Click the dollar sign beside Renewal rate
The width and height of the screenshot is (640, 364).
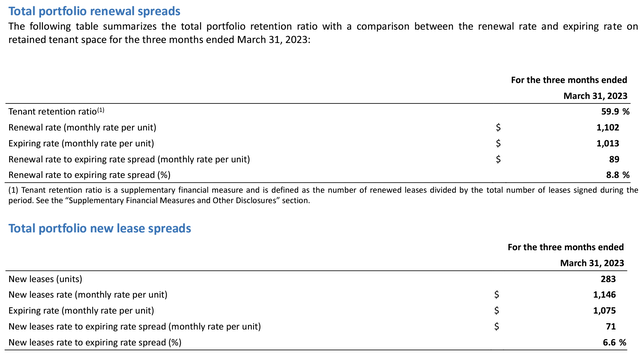tap(498, 127)
